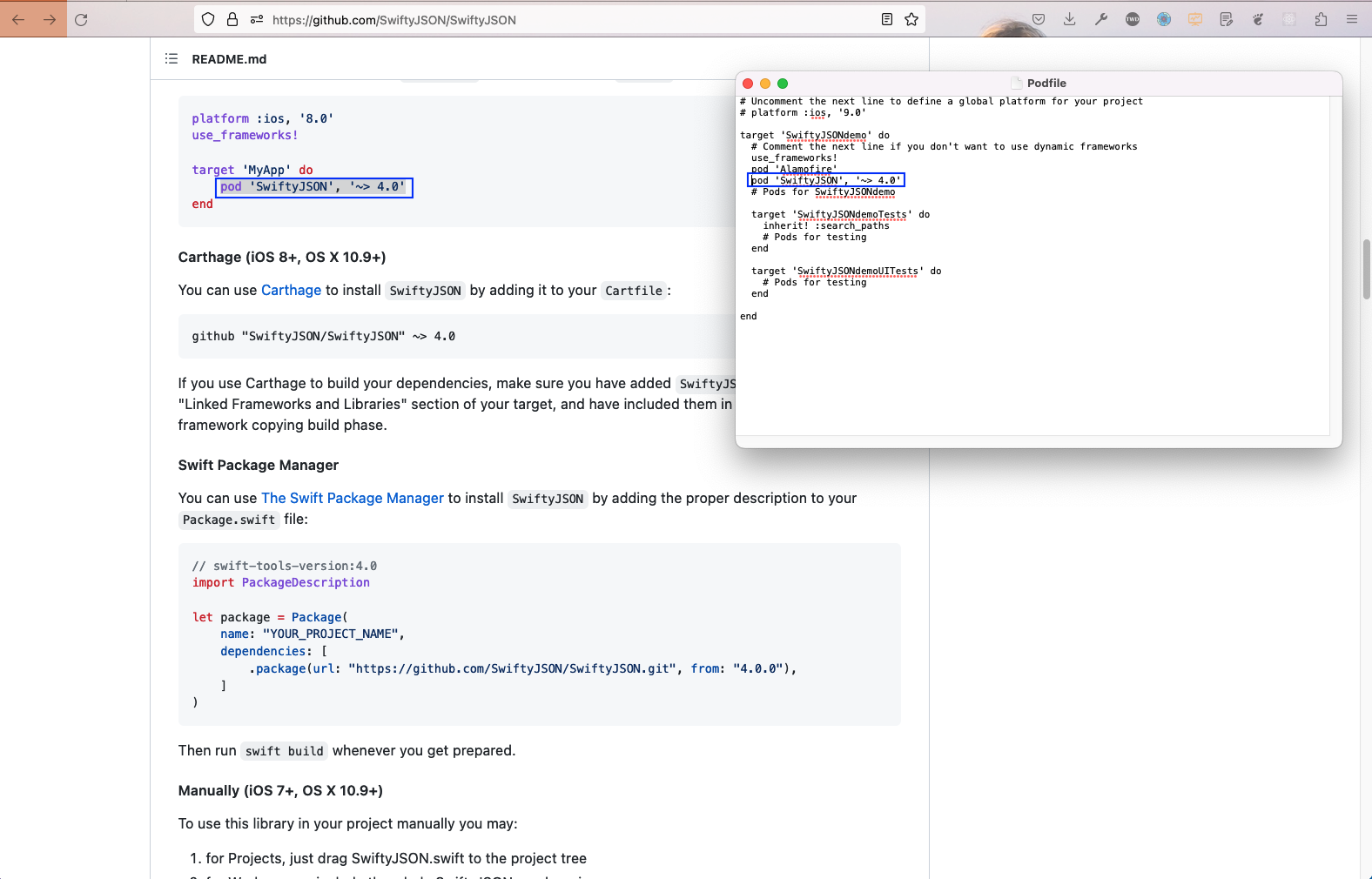
Task: Click pod 'SwiftyJSON' line in Podfile window
Action: click(826, 180)
